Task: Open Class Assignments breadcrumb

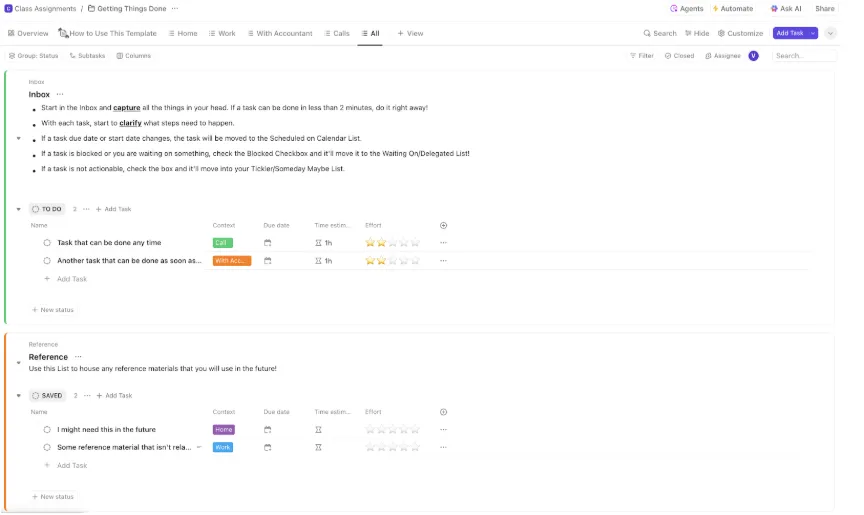Action: (x=40, y=9)
